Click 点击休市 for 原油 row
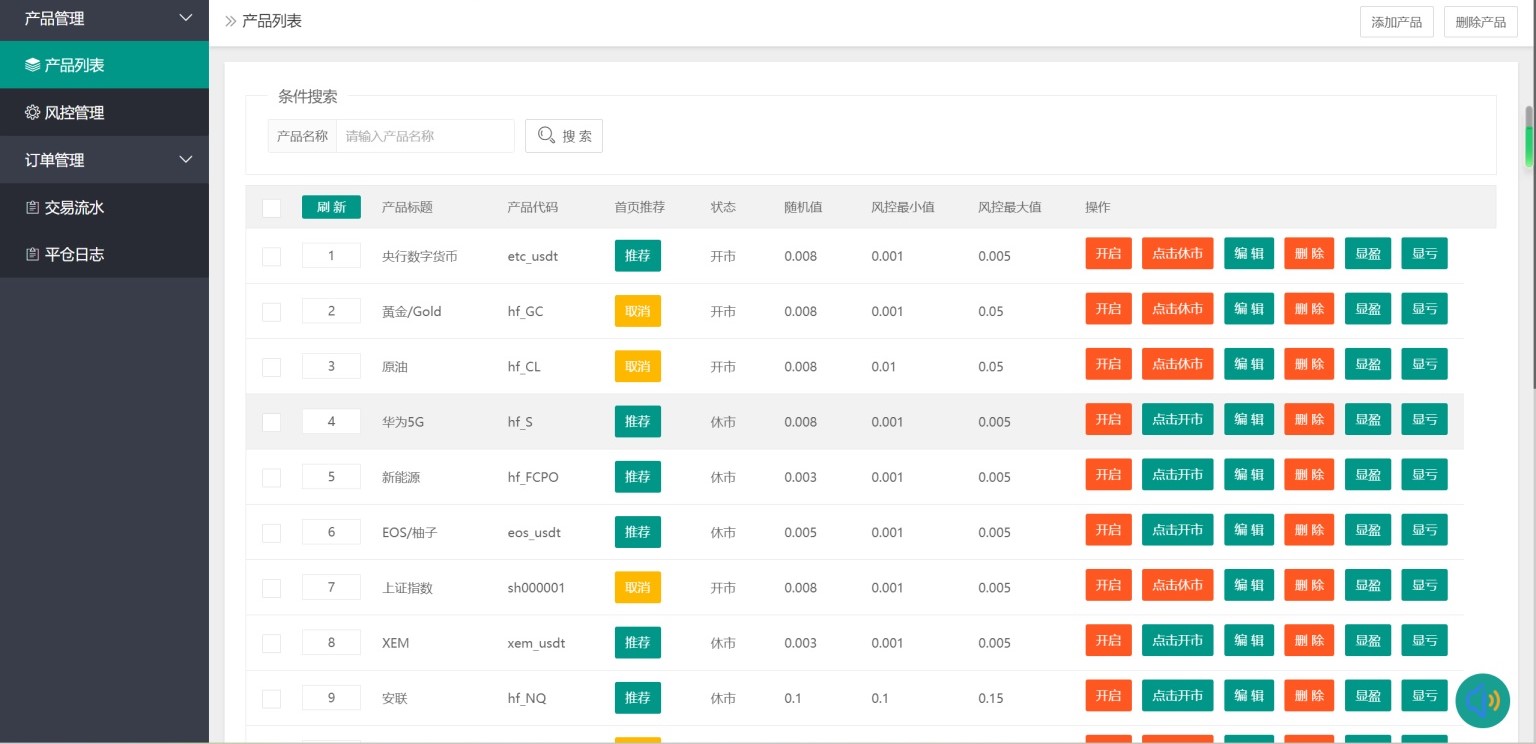This screenshot has height=744, width=1536. (x=1178, y=364)
